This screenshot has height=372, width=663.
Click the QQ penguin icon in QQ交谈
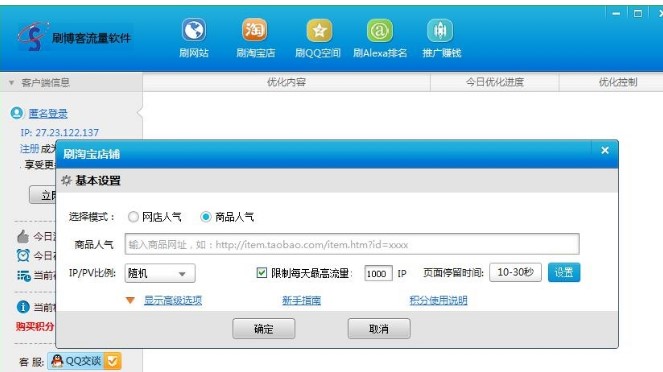[57, 361]
